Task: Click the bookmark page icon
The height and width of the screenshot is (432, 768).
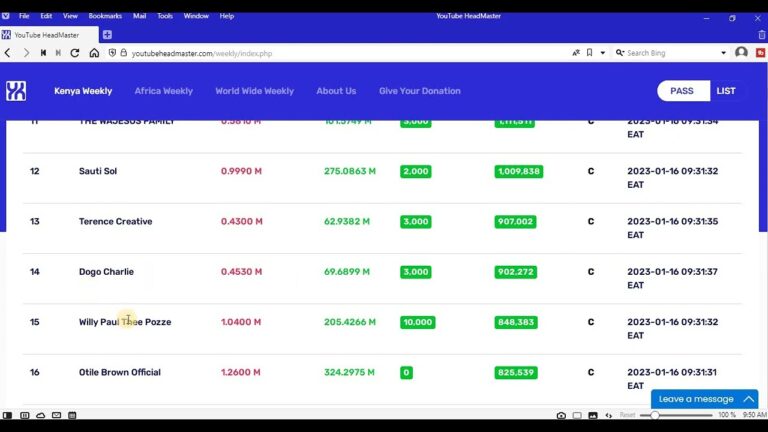Action: coord(589,53)
